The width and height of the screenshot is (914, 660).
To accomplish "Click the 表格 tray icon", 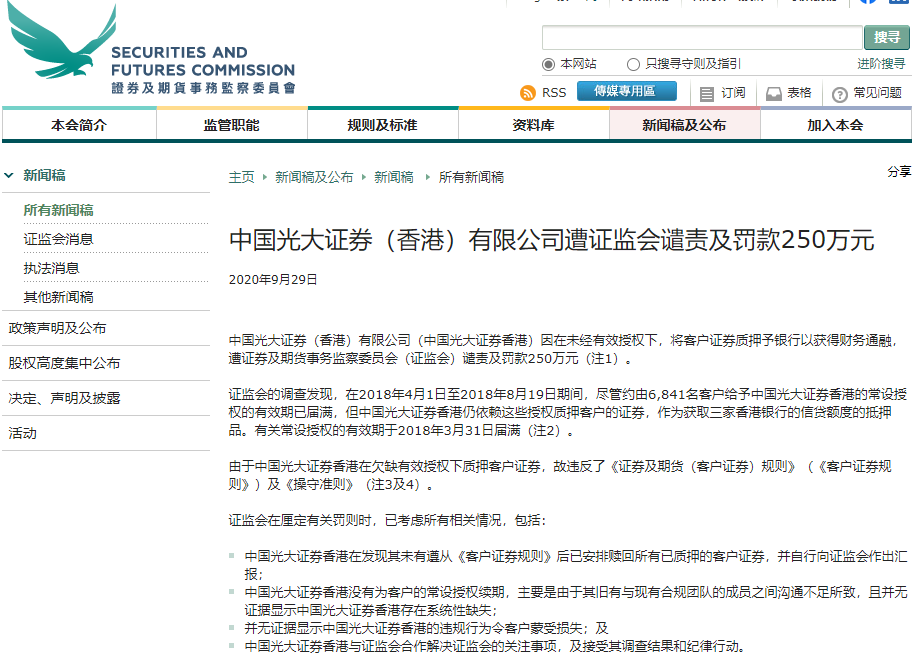I will 774,94.
